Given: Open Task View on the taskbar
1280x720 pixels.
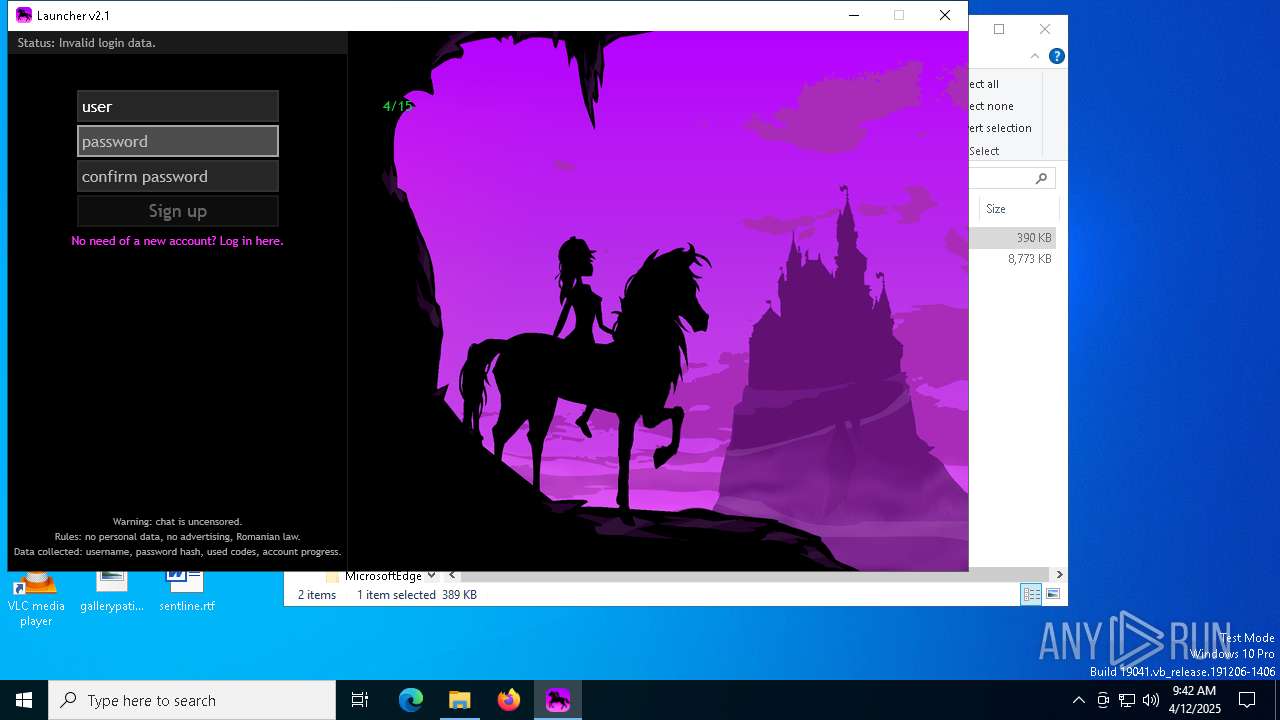Looking at the screenshot, I should coord(360,700).
